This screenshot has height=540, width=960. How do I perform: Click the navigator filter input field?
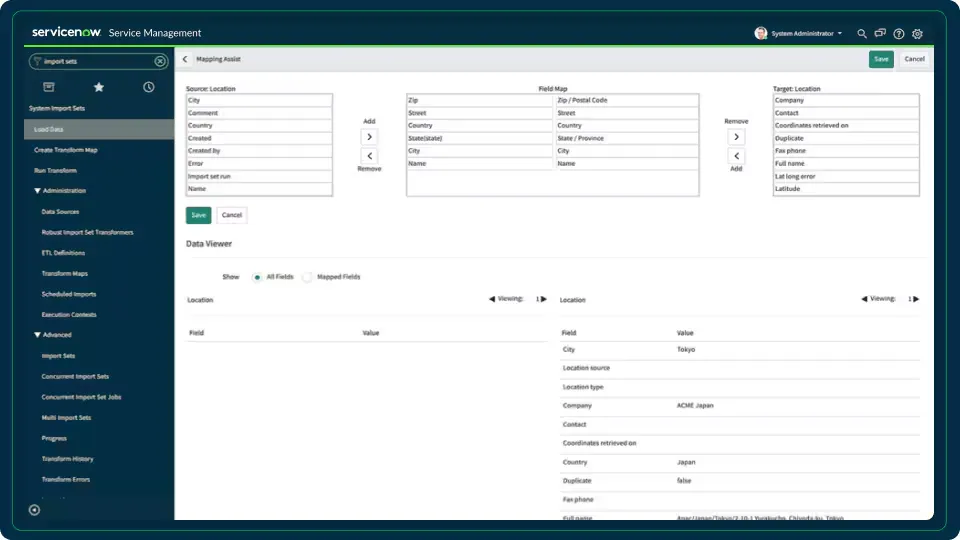pos(98,61)
